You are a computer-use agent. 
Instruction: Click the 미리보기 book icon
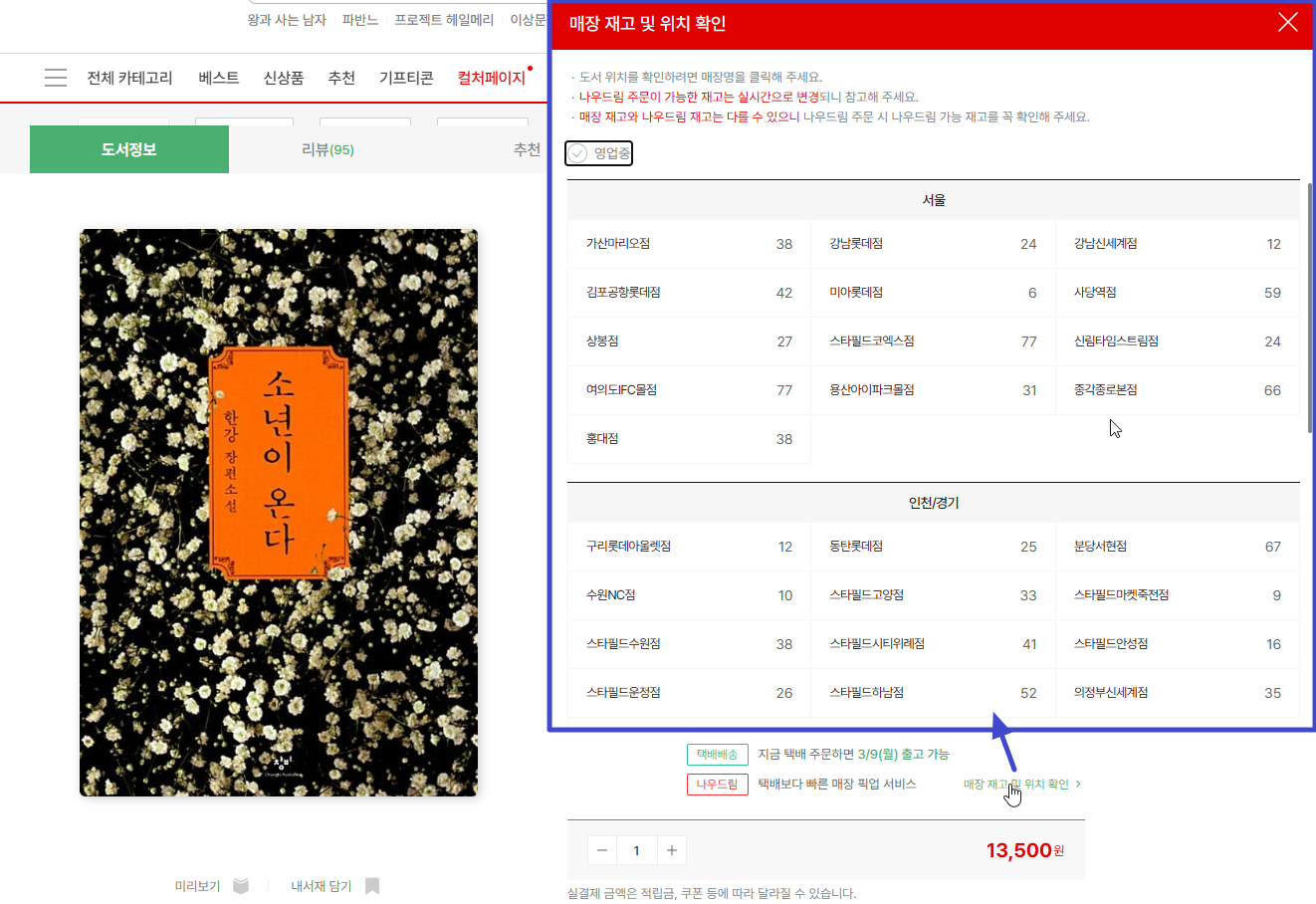click(241, 886)
